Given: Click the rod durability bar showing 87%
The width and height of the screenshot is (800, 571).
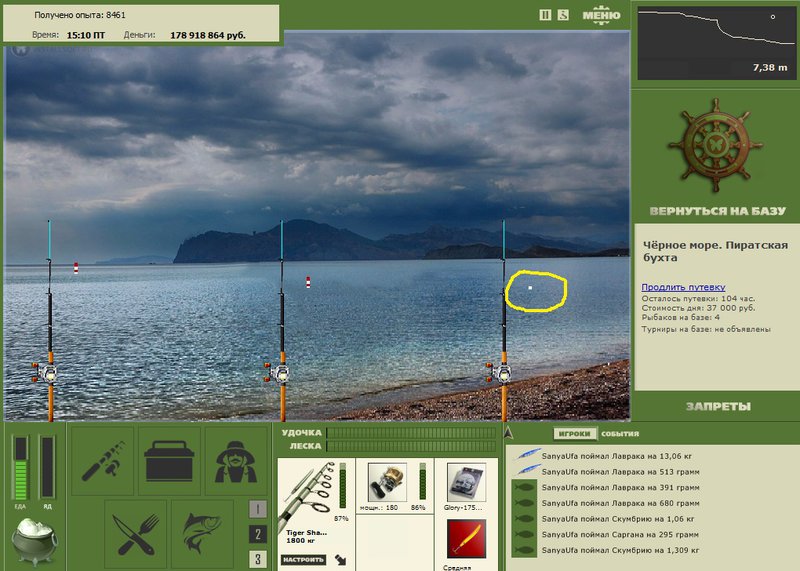Looking at the screenshot, I should [343, 486].
